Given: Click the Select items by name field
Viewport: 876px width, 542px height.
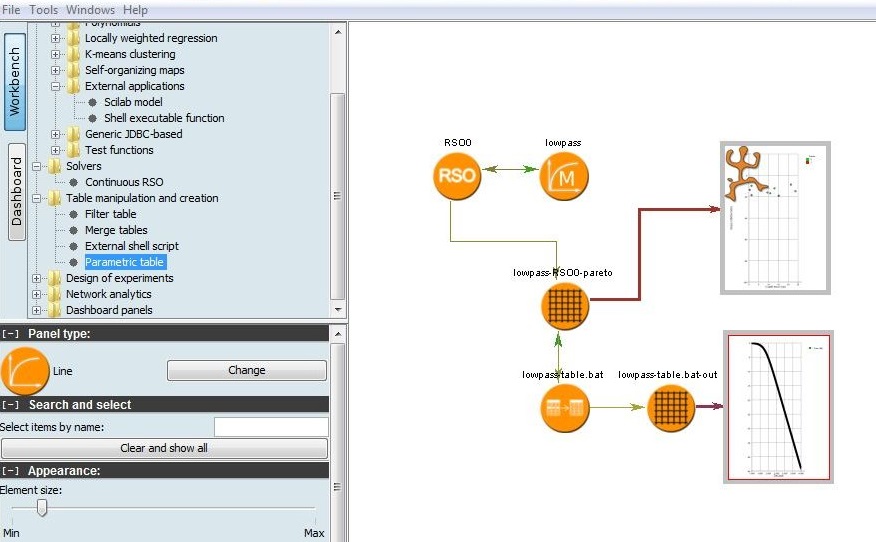Looking at the screenshot, I should coord(271,427).
